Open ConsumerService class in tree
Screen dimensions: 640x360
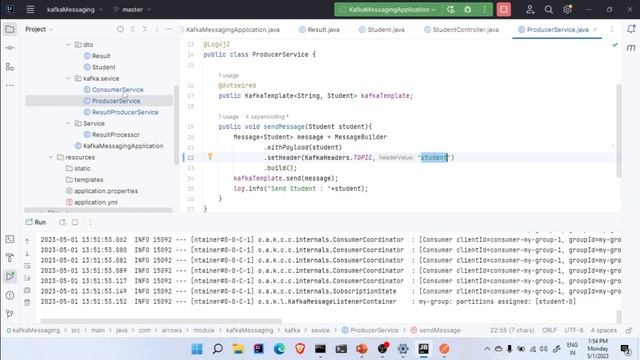[x=118, y=89]
